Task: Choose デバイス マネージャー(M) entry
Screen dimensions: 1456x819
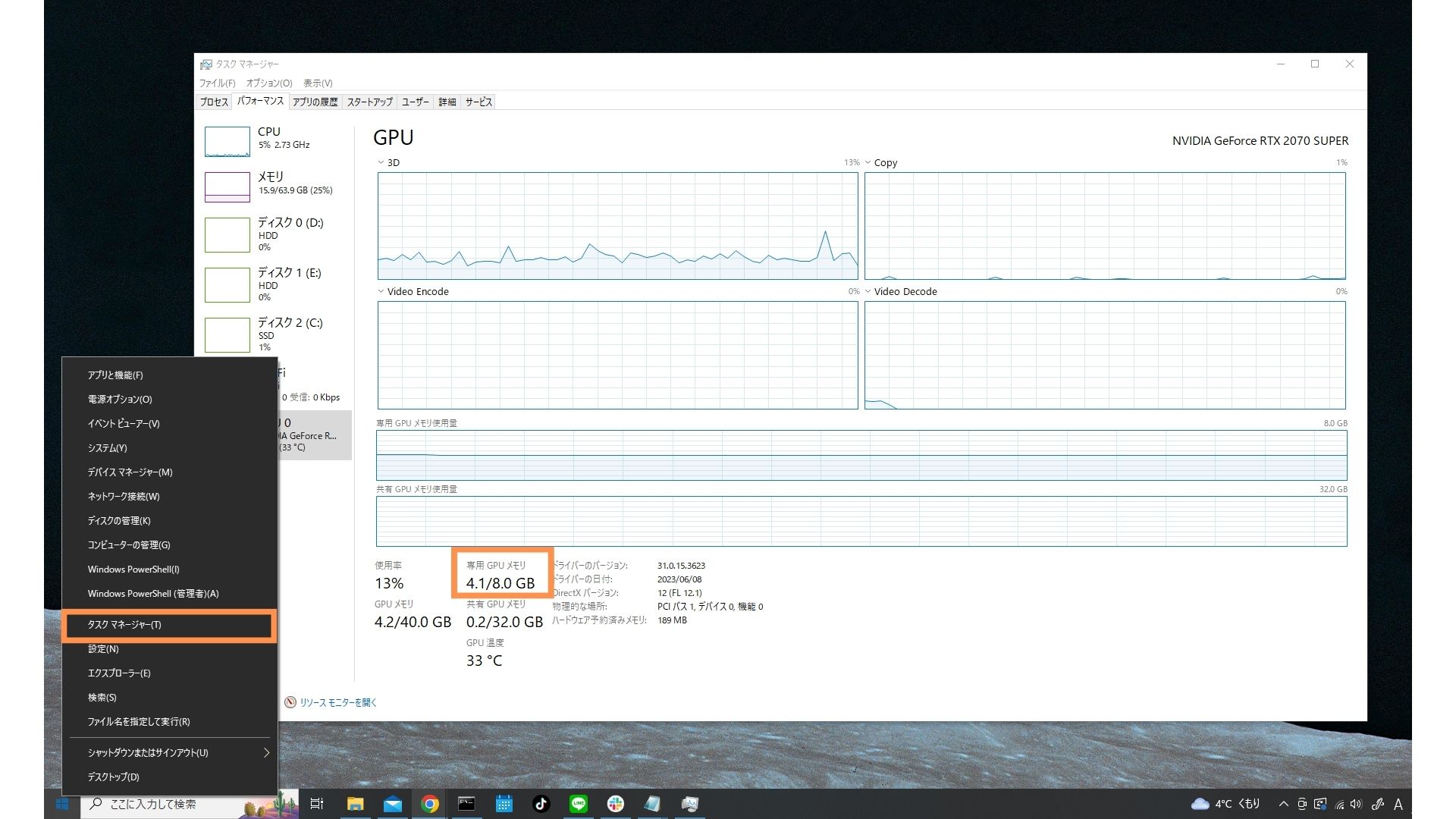Action: (170, 472)
